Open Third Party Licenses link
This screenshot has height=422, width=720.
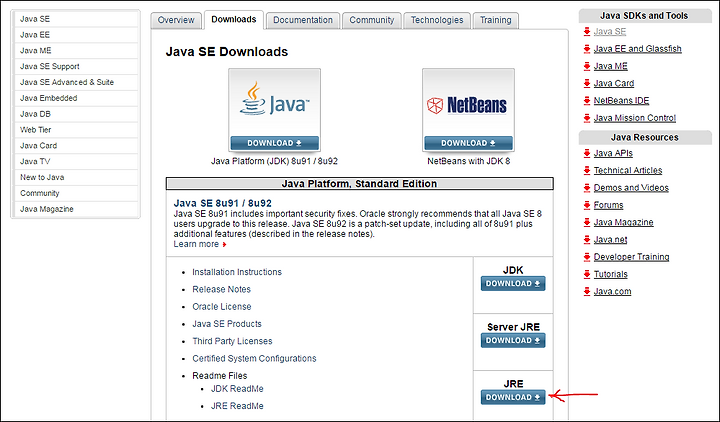click(x=232, y=341)
